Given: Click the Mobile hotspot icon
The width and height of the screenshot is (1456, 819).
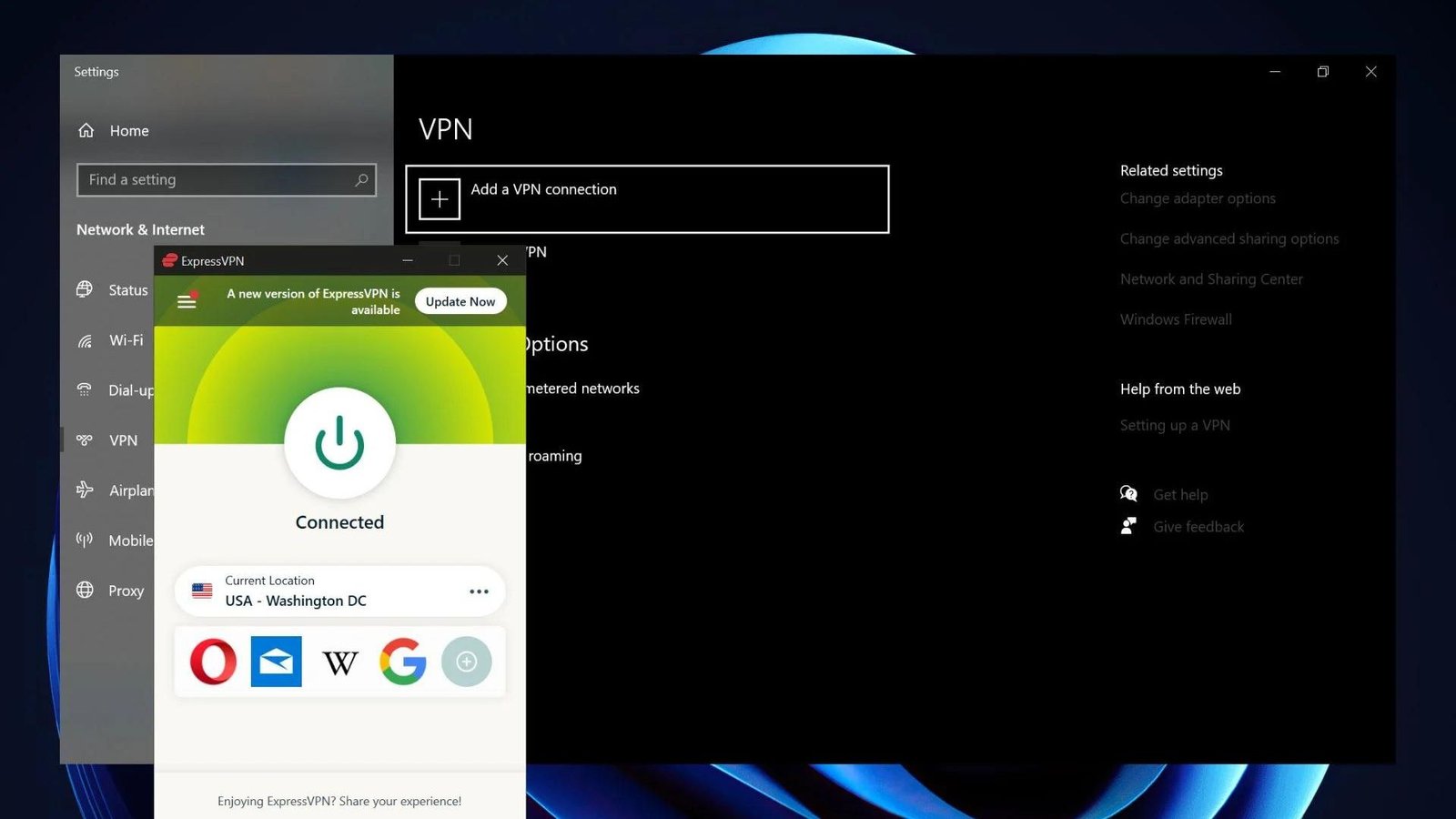Looking at the screenshot, I should [x=85, y=540].
